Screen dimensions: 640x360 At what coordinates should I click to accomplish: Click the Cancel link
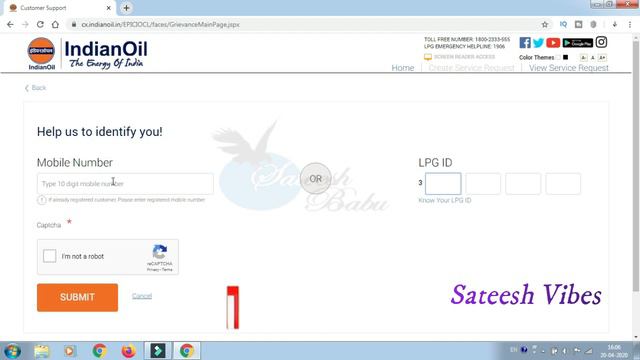point(142,296)
